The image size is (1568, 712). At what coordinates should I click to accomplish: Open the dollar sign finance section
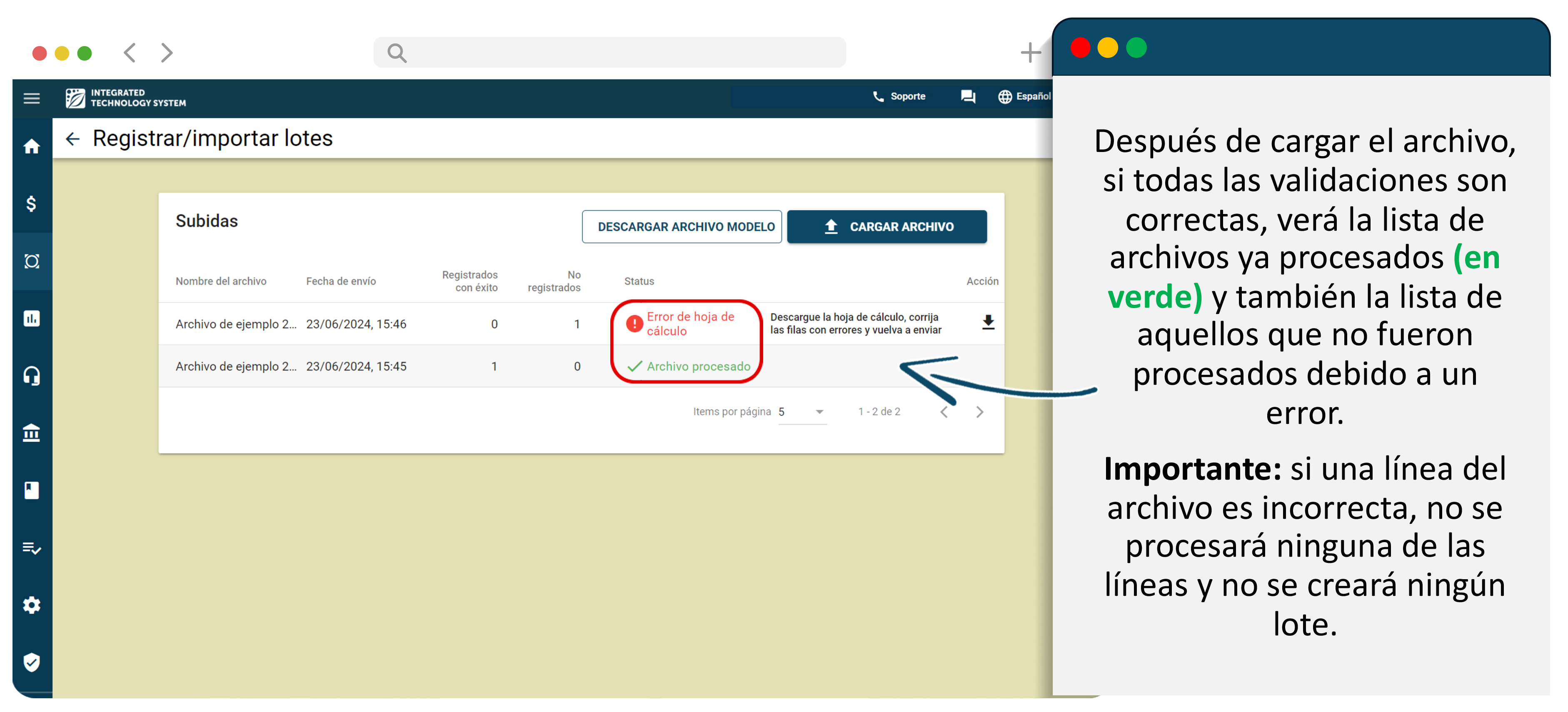point(32,204)
